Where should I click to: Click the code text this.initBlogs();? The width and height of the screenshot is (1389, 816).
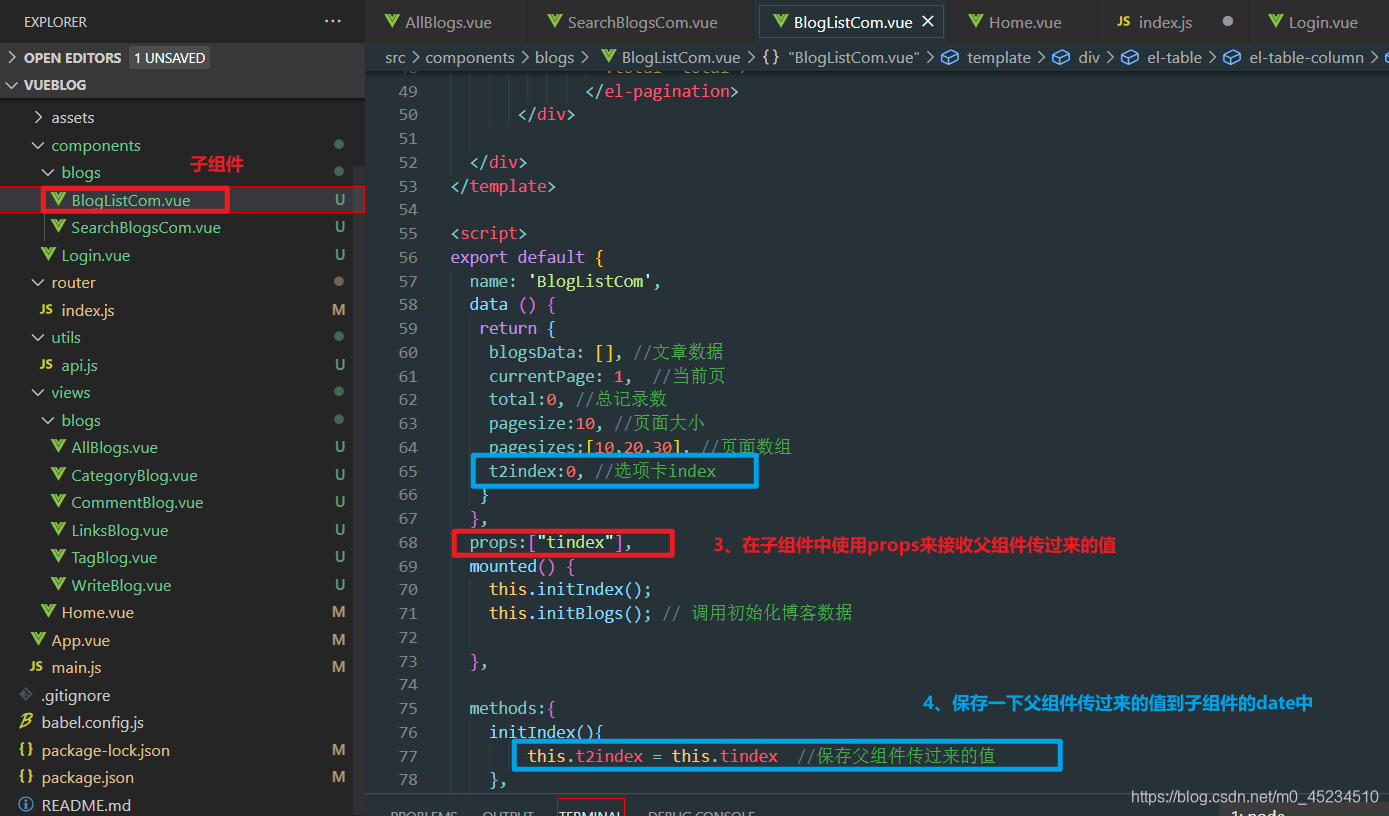[x=570, y=613]
